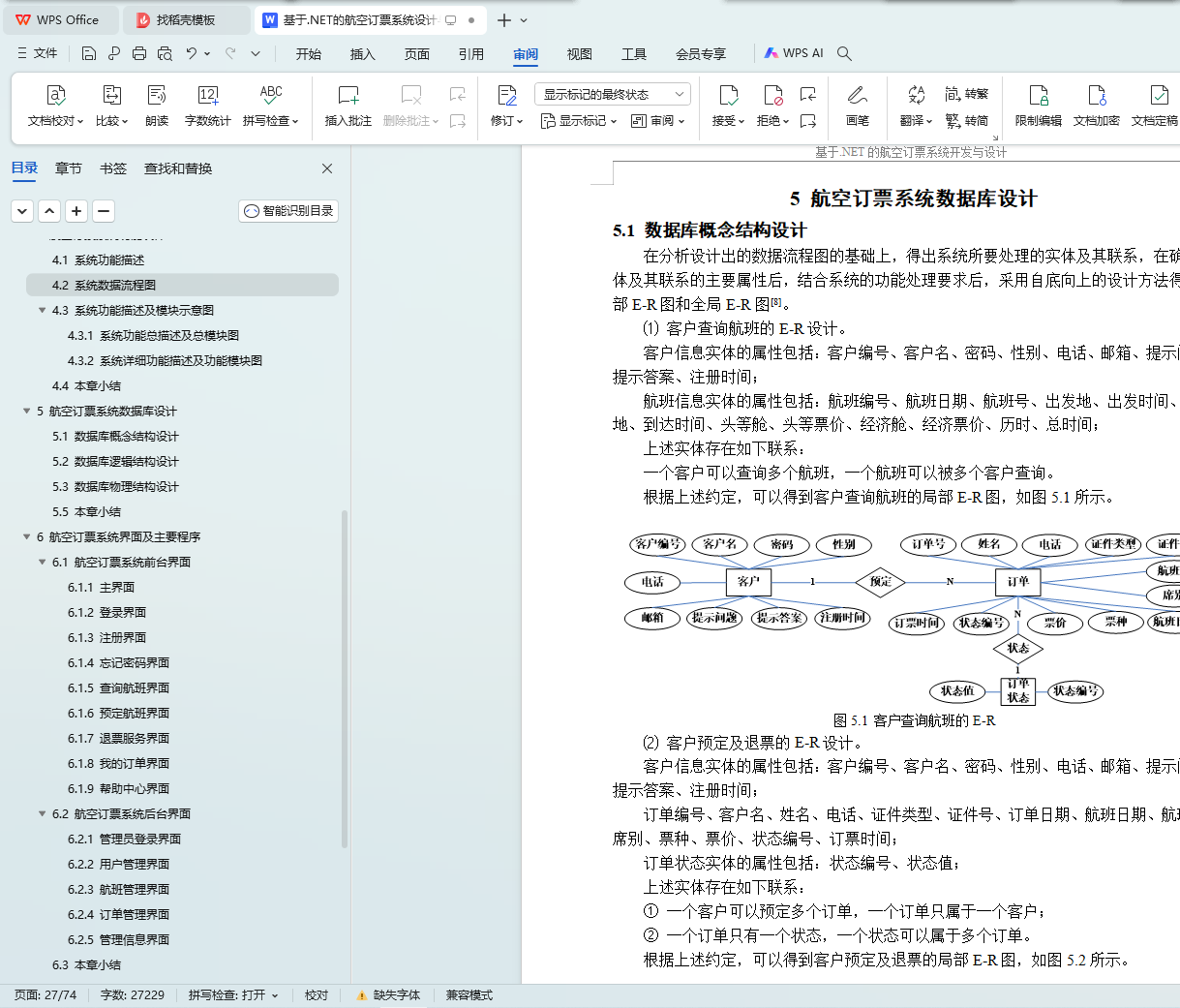The width and height of the screenshot is (1180, 1008).
Task: Click the collapse-level up arrow in outline pane
Action: pyautogui.click(x=49, y=211)
